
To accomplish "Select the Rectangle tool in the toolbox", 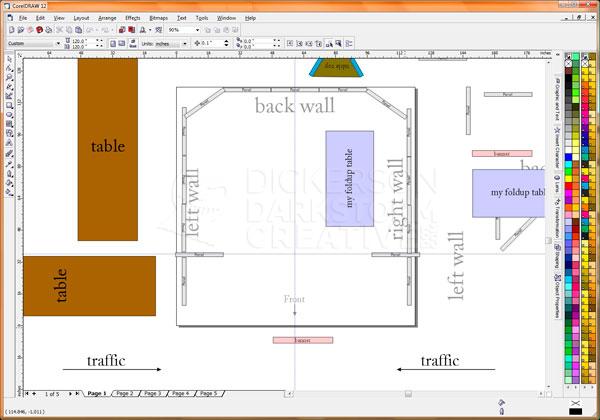I will point(9,104).
